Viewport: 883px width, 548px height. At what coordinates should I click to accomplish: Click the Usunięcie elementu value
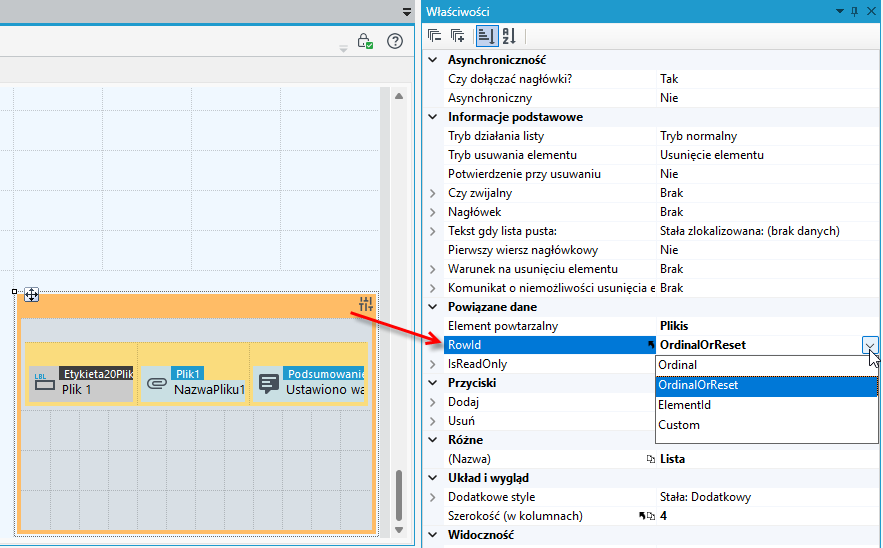coord(712,155)
